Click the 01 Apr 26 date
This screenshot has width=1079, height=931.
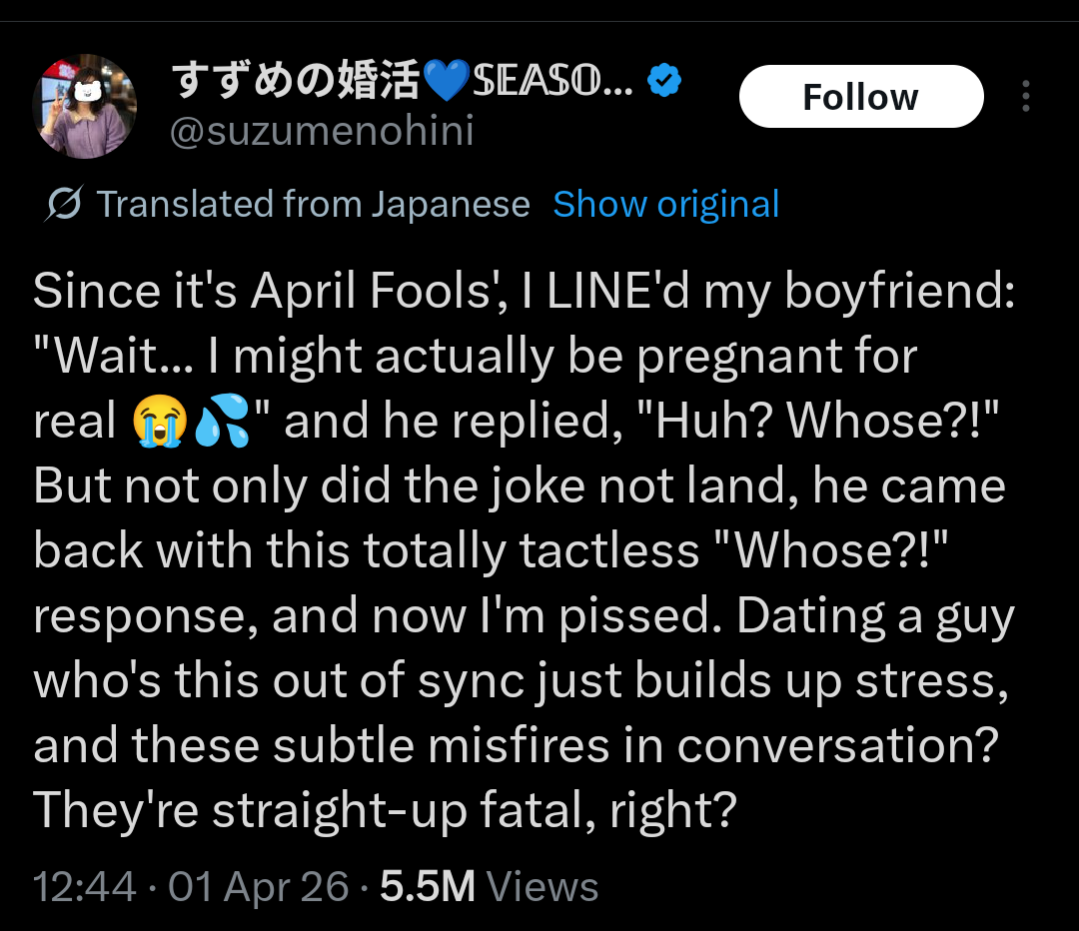coord(258,886)
